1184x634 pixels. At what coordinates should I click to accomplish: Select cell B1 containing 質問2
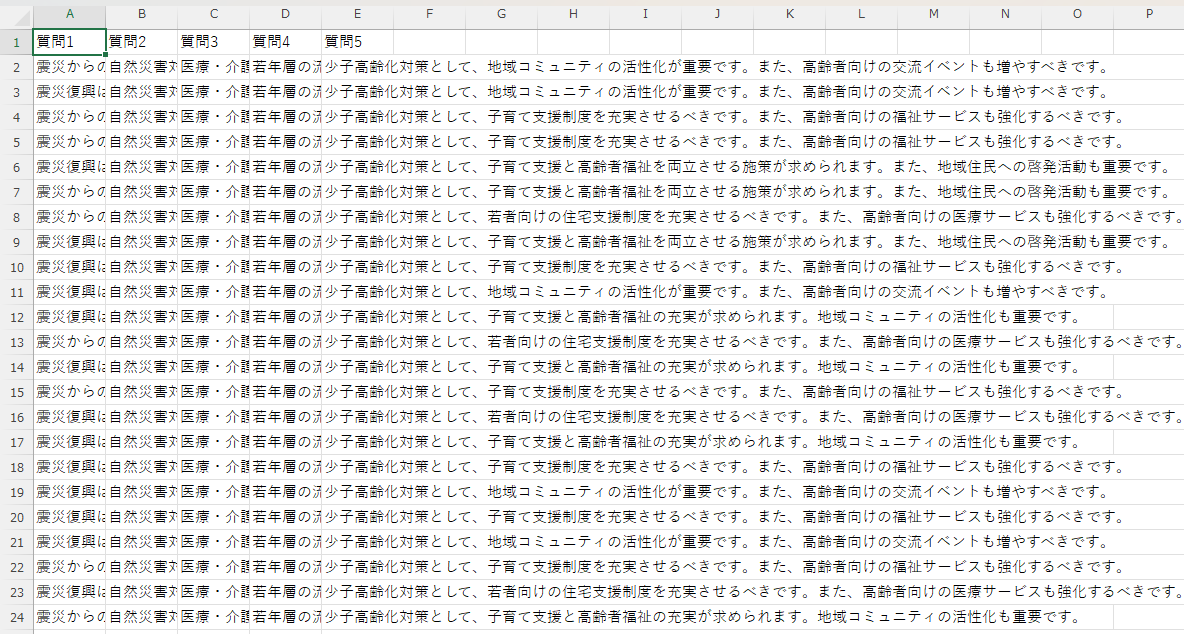[x=141, y=42]
